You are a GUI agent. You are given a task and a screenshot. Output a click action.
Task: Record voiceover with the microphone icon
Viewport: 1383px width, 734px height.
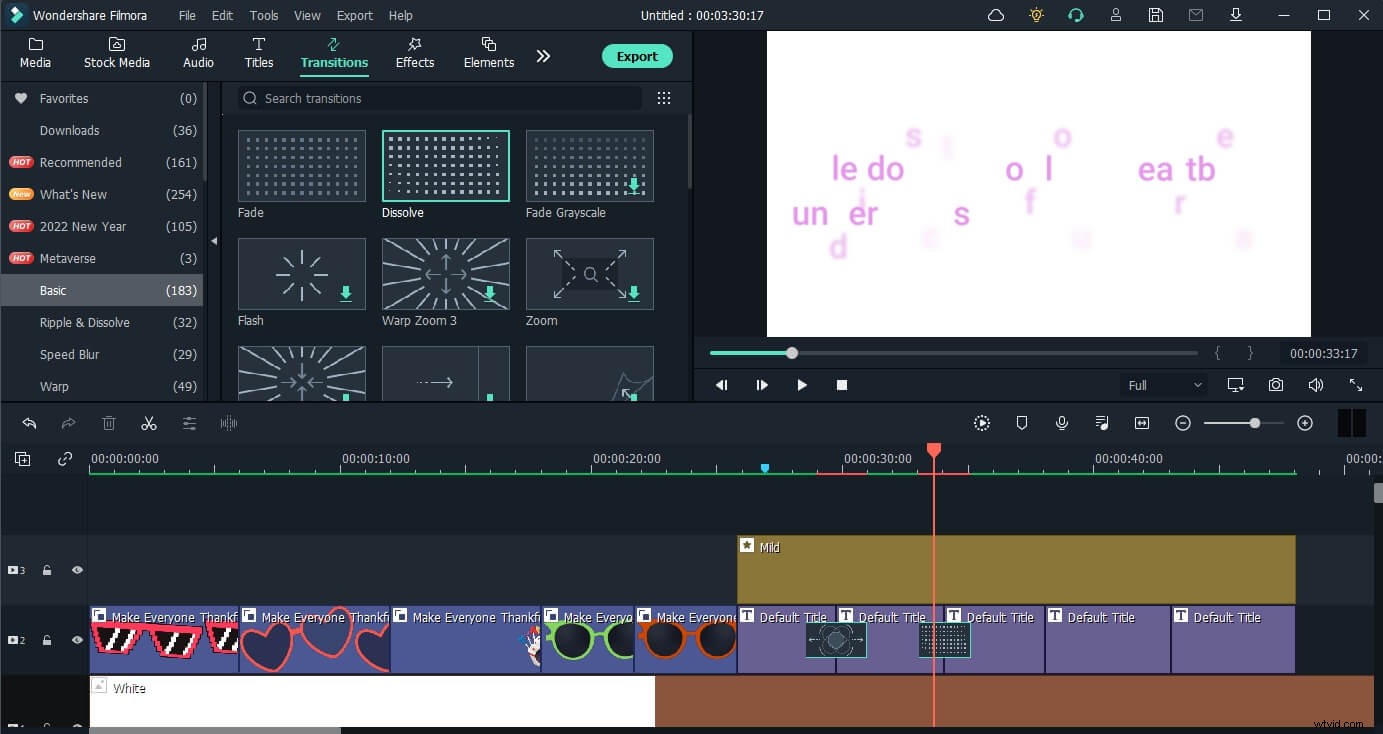1062,423
